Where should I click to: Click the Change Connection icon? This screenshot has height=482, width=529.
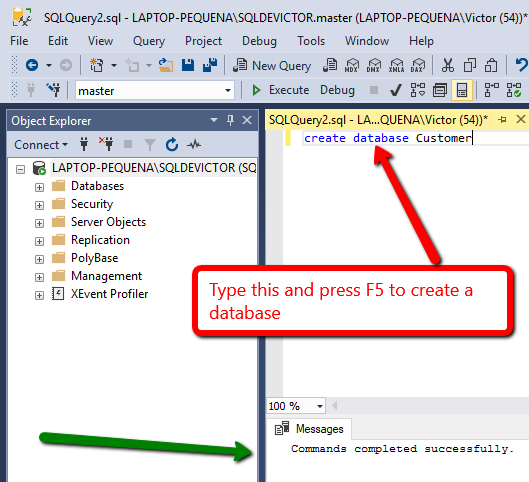pyautogui.click(x=53, y=90)
